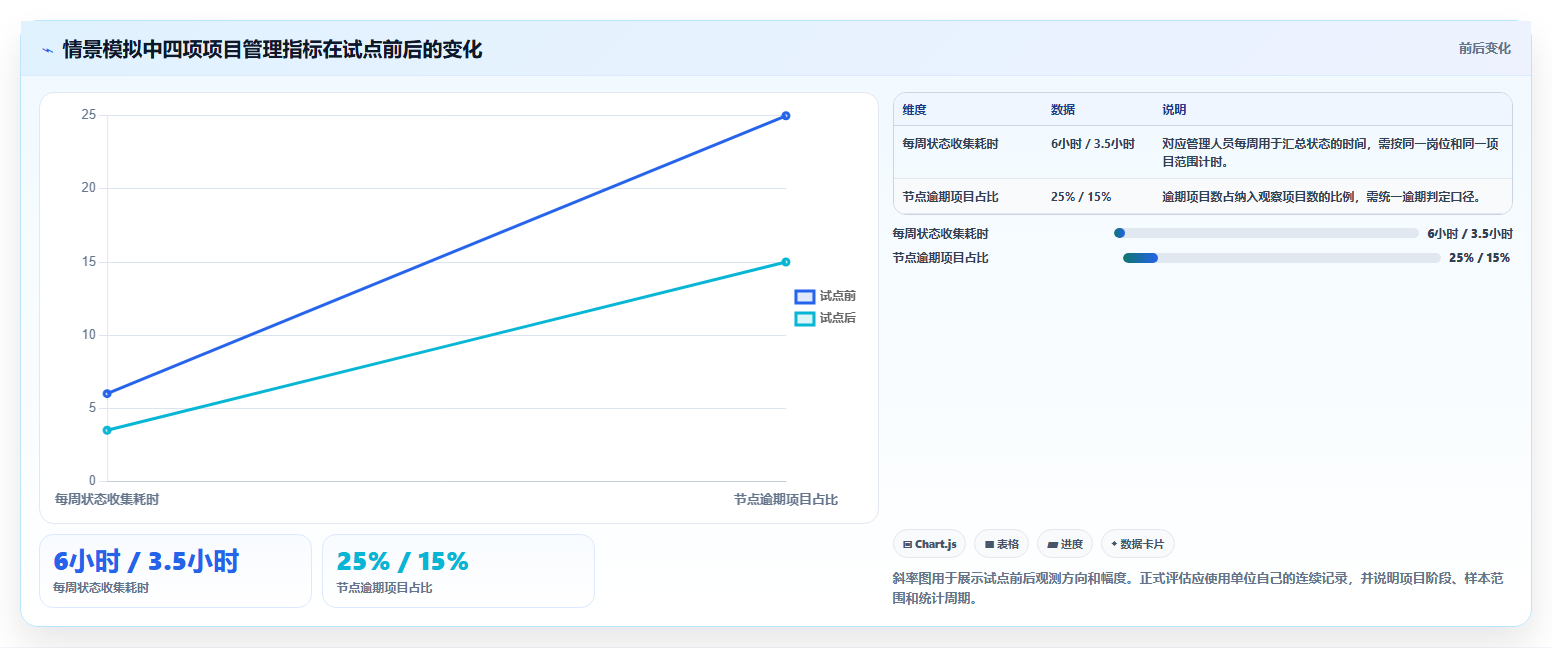Screen dimensions: 1552x648
Task: Click the 数据 column header
Action: point(1063,109)
